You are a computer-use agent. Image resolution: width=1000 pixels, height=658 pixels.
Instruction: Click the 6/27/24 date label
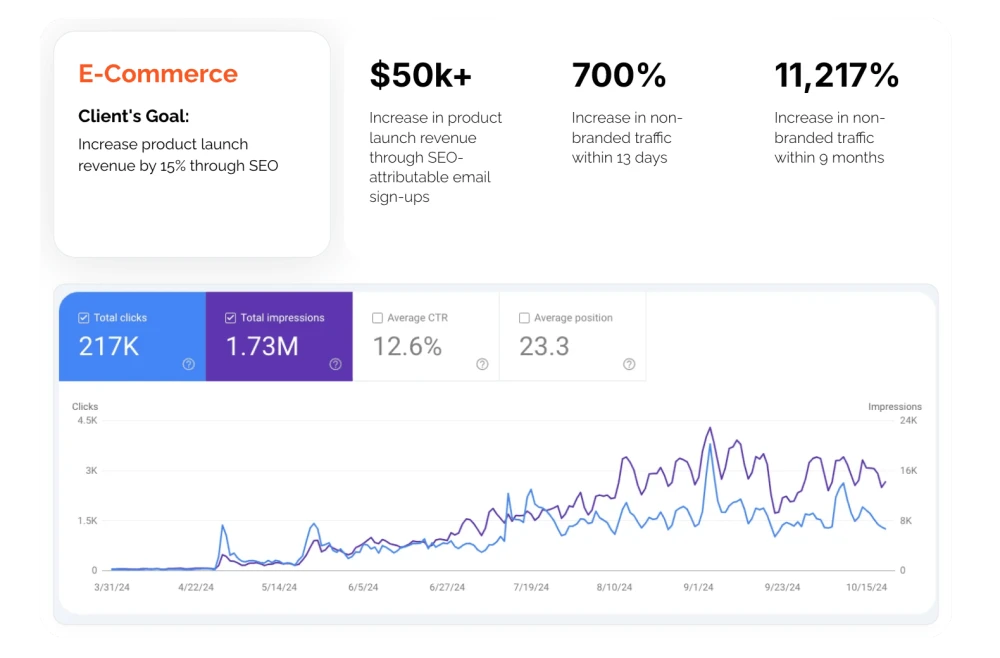click(447, 587)
